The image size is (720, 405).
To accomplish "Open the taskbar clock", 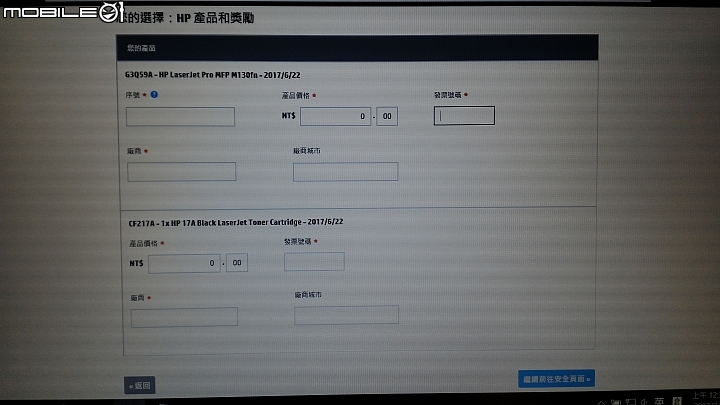I will [705, 399].
